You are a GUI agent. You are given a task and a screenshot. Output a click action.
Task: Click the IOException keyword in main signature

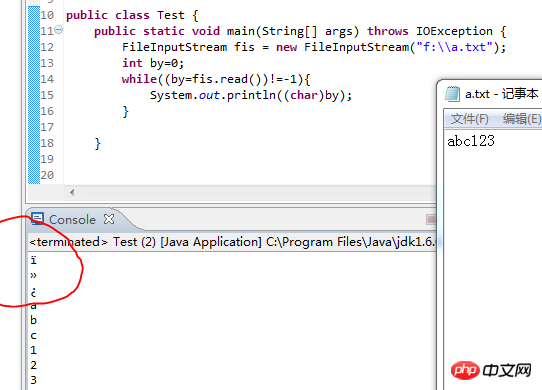pos(454,31)
